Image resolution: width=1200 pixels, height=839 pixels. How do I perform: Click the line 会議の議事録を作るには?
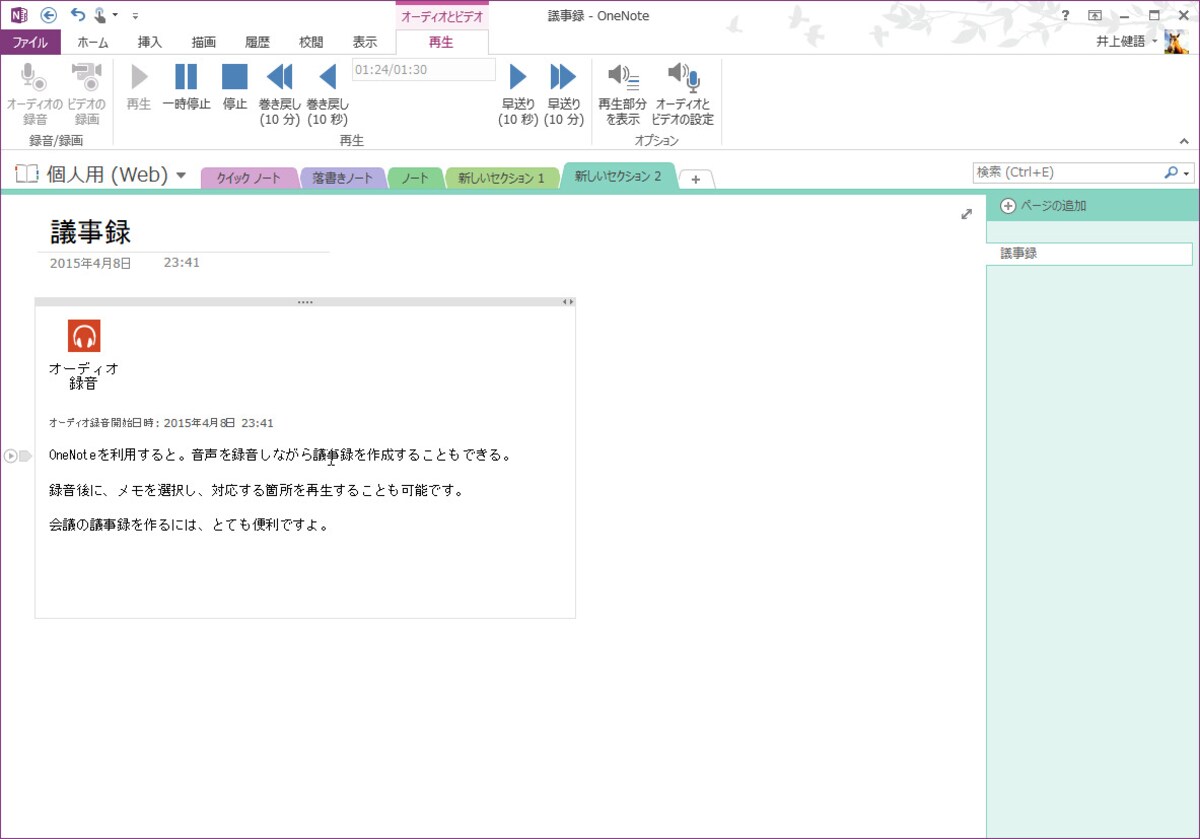coord(189,524)
